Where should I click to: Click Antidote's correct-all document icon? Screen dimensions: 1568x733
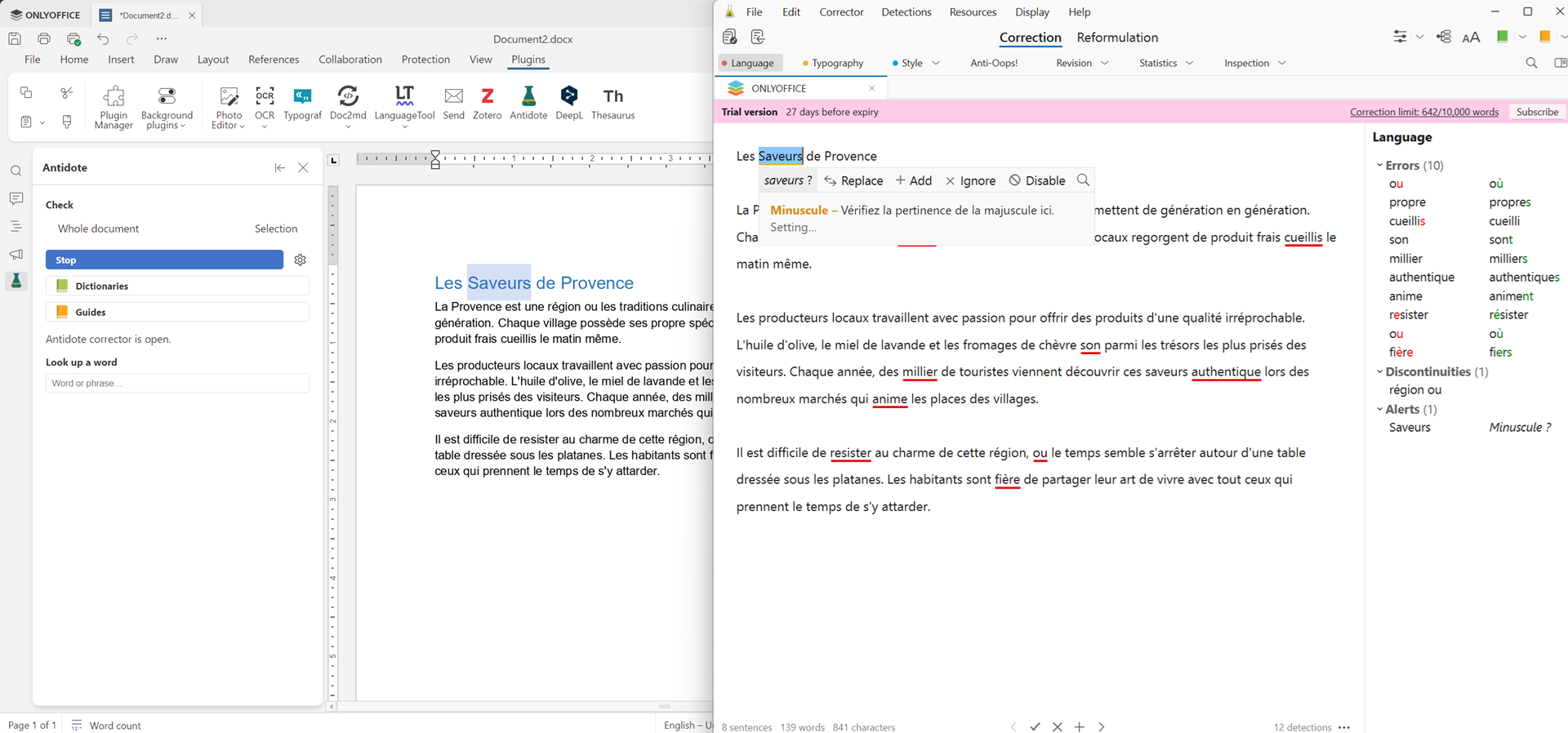(730, 37)
